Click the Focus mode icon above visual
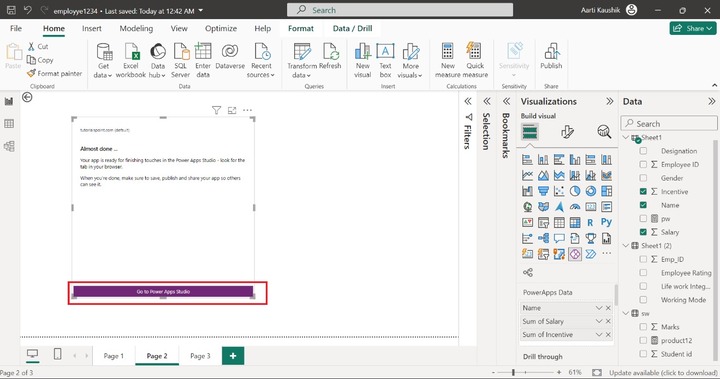 click(x=232, y=110)
